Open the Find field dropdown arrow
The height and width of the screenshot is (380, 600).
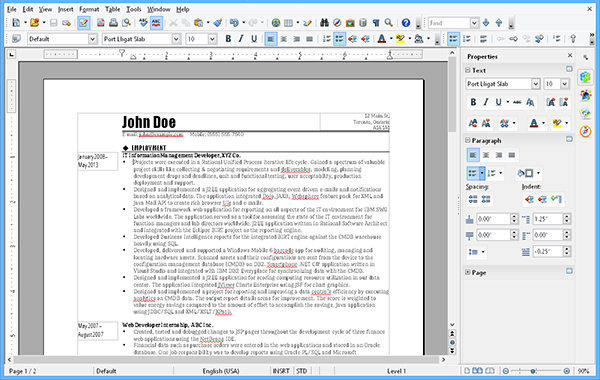[474, 23]
